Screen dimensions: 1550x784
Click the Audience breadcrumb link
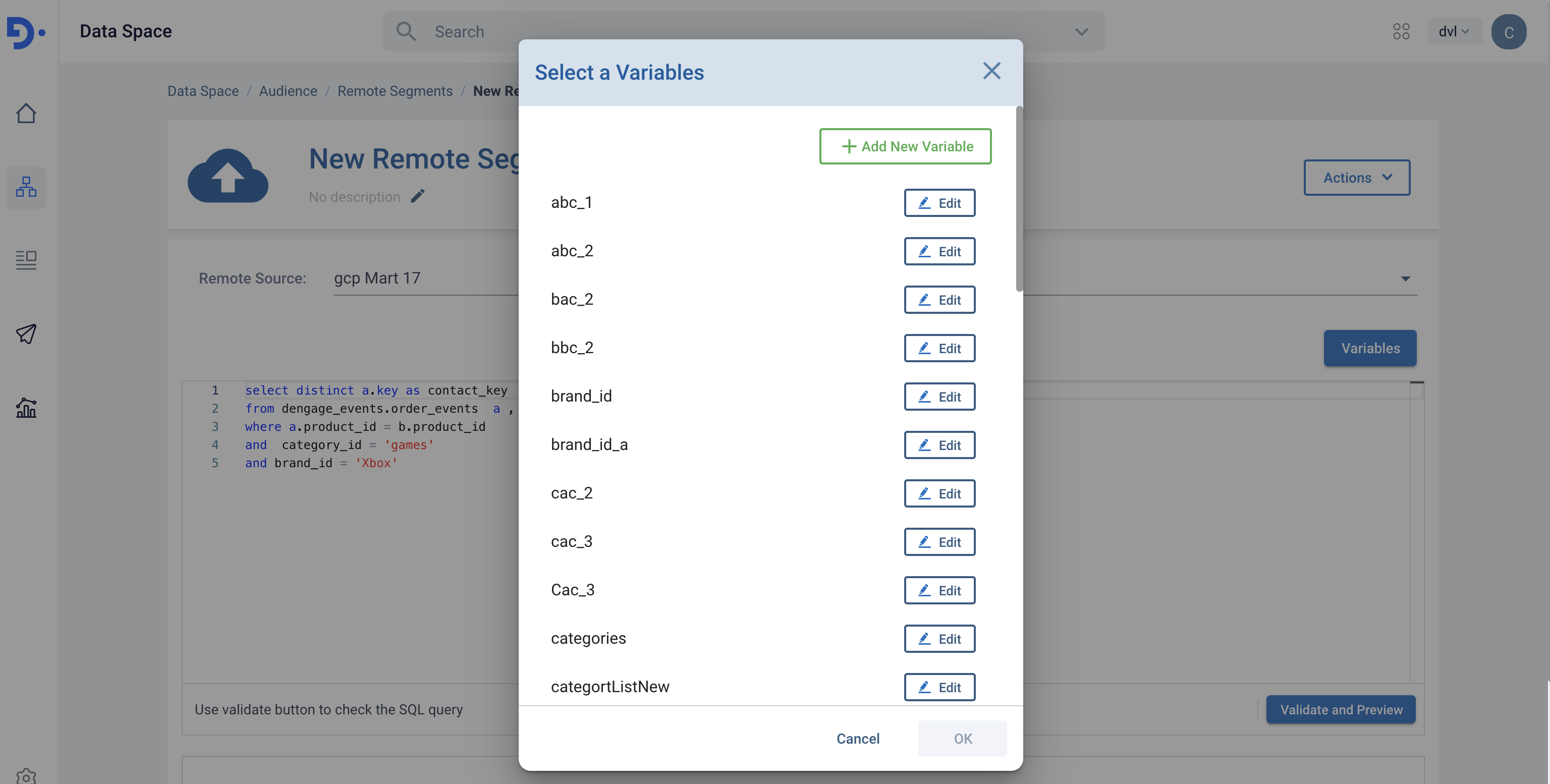pyautogui.click(x=288, y=91)
